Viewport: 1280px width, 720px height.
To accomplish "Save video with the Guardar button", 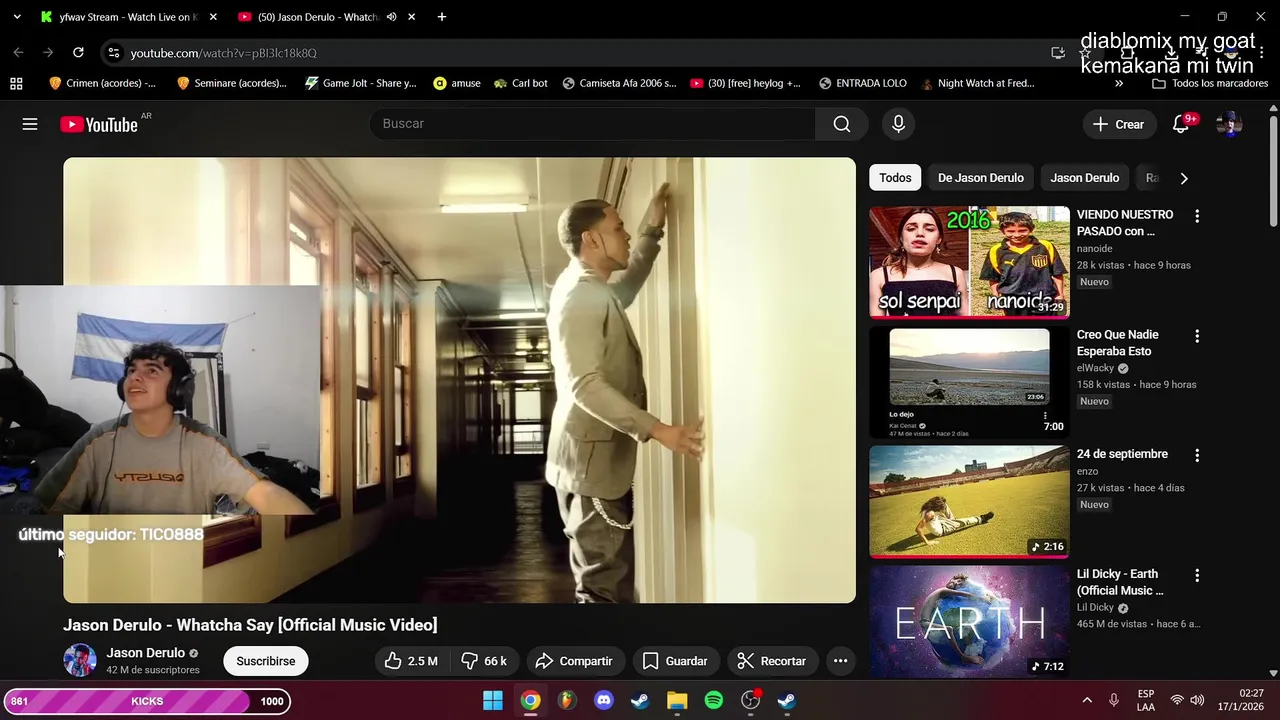I will (675, 661).
